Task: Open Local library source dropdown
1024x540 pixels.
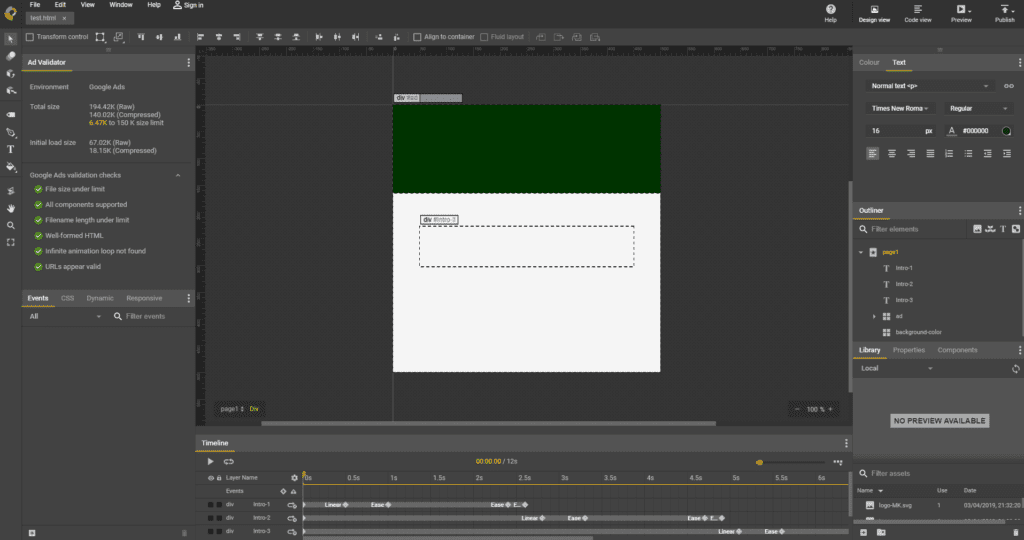Action: pos(897,369)
